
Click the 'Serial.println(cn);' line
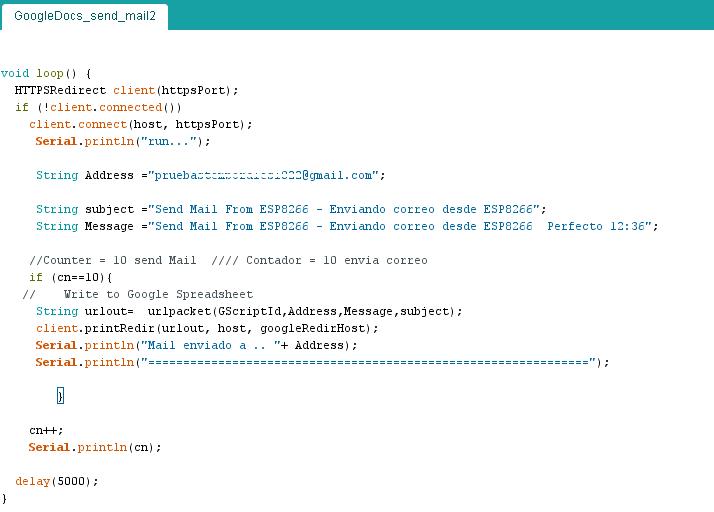click(x=95, y=447)
